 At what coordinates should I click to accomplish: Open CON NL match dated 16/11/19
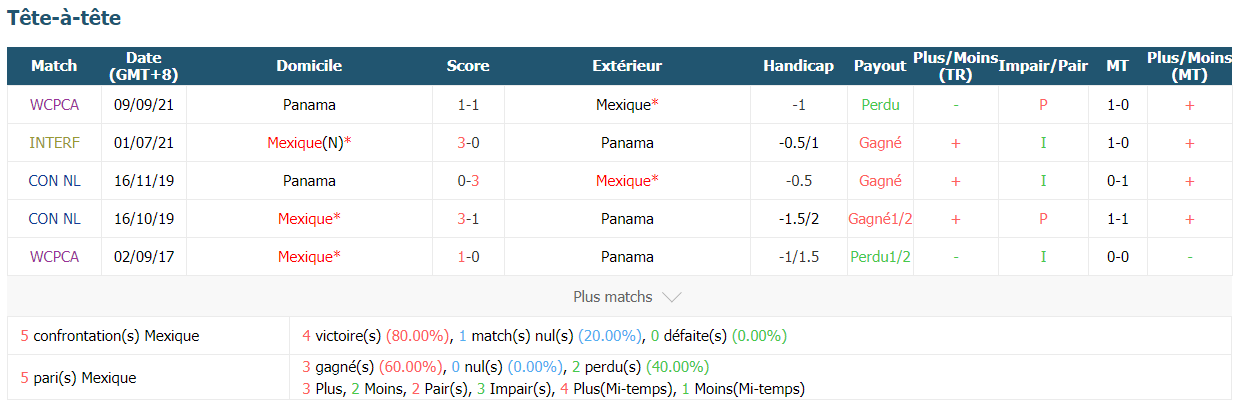coord(54,181)
